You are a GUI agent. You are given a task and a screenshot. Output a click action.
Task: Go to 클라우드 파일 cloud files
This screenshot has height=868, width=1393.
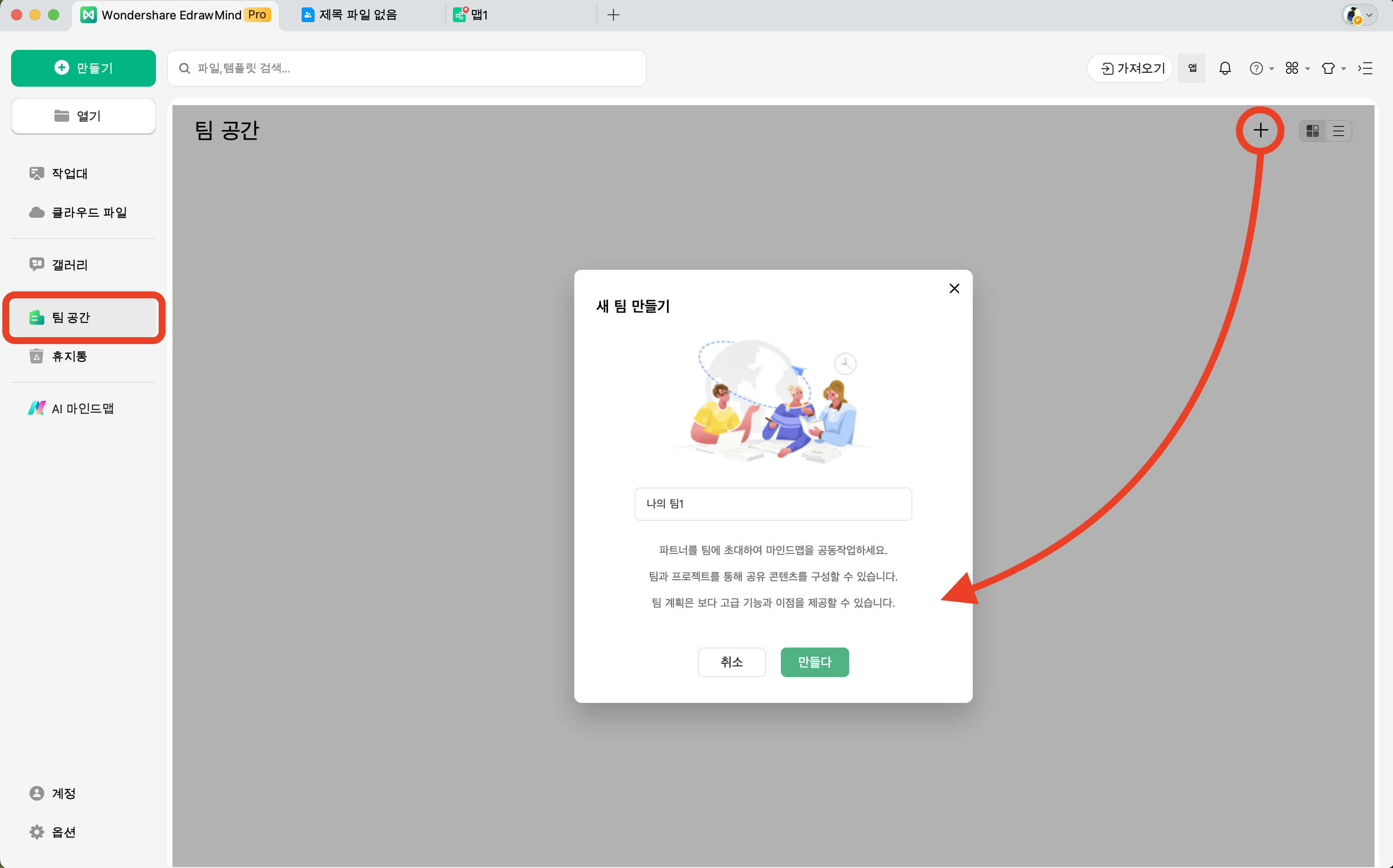click(x=89, y=213)
